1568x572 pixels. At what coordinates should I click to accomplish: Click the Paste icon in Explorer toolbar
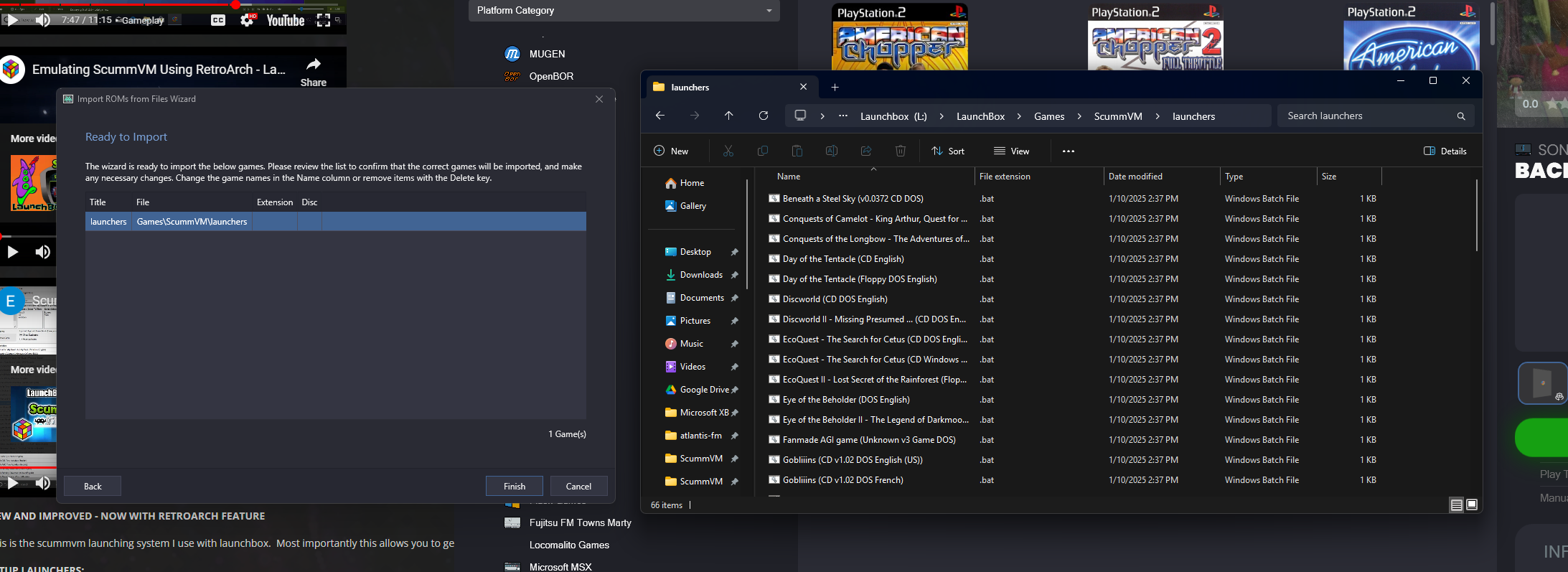797,151
